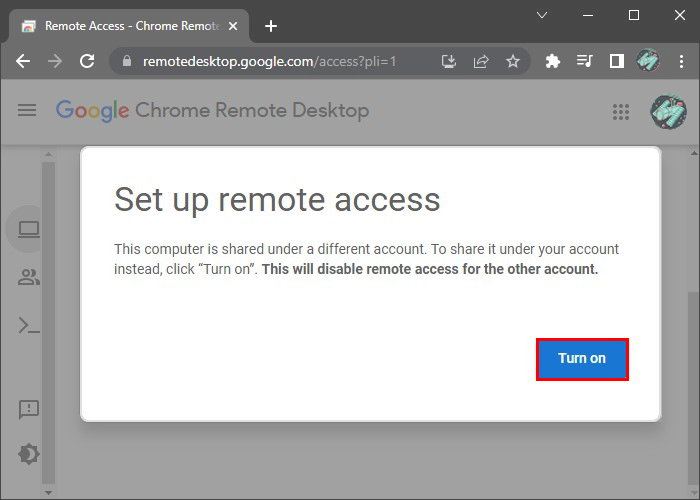Expand the tab search chevron
This screenshot has height=500, width=700.
coord(542,16)
